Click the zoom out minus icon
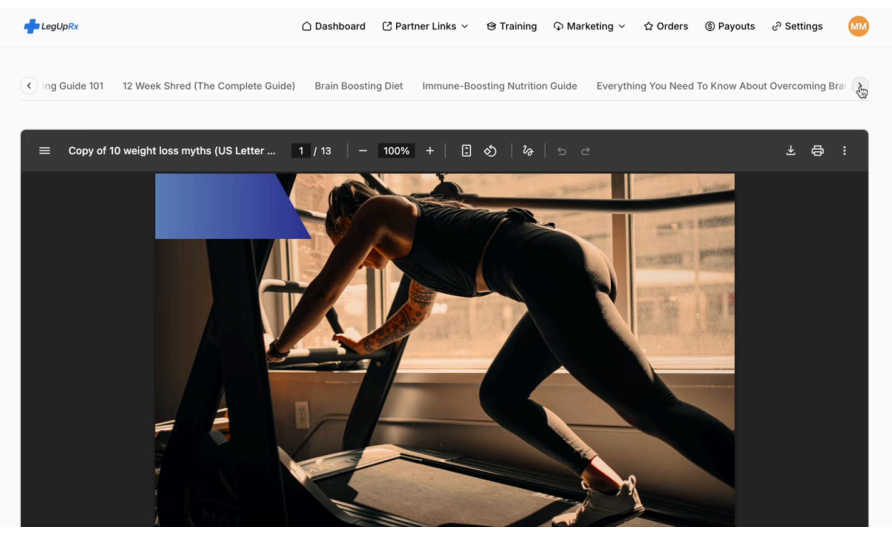Screen dimensions: 892x544 click(363, 151)
